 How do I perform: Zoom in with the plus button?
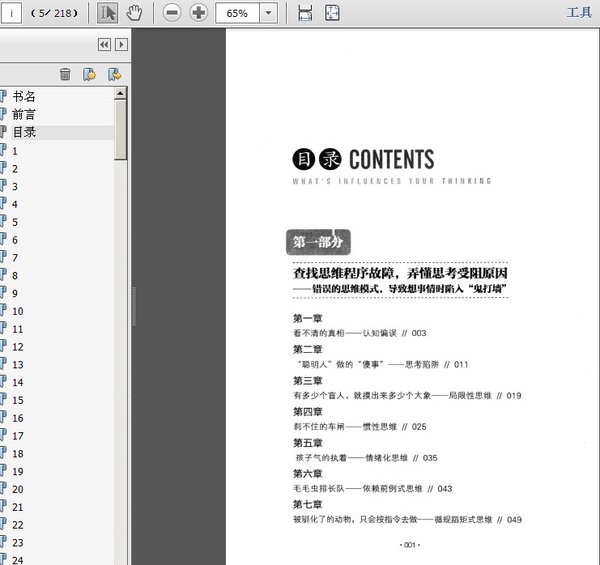pos(199,13)
